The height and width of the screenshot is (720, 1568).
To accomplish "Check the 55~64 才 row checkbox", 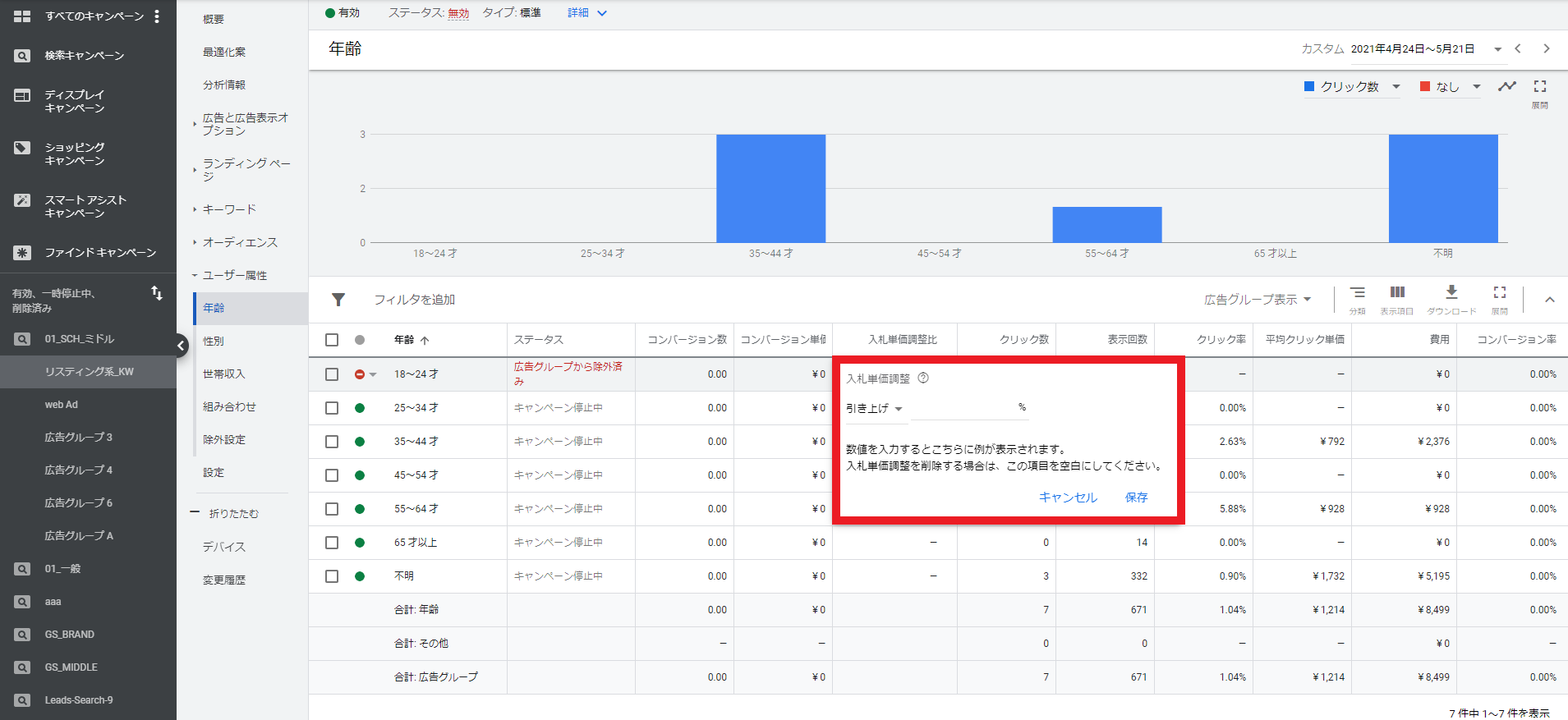I will coord(332,509).
